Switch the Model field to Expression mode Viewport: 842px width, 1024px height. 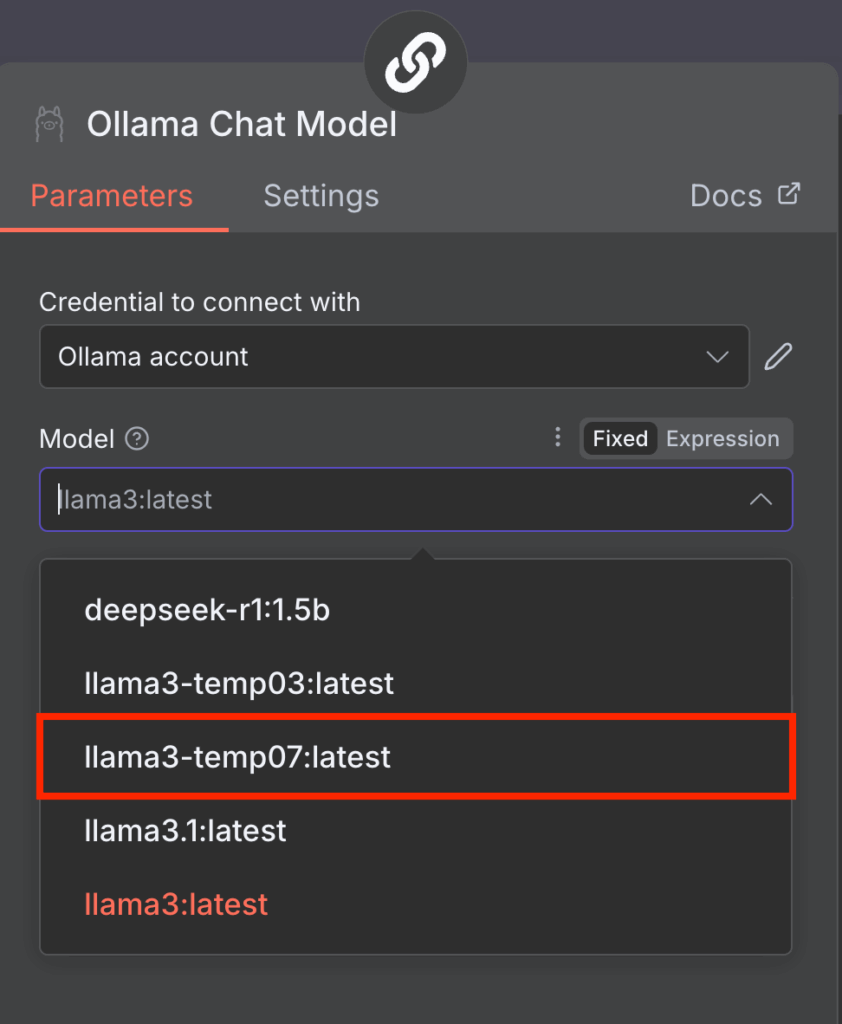[722, 438]
